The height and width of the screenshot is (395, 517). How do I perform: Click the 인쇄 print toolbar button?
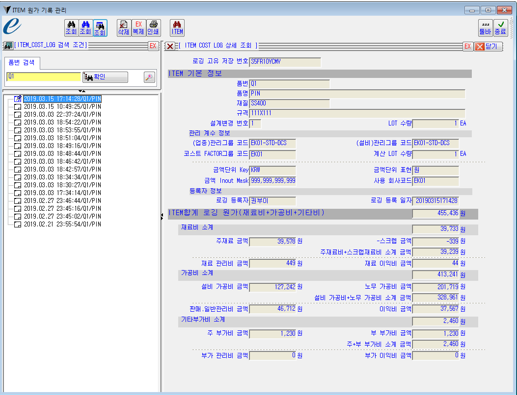pyautogui.click(x=153, y=28)
